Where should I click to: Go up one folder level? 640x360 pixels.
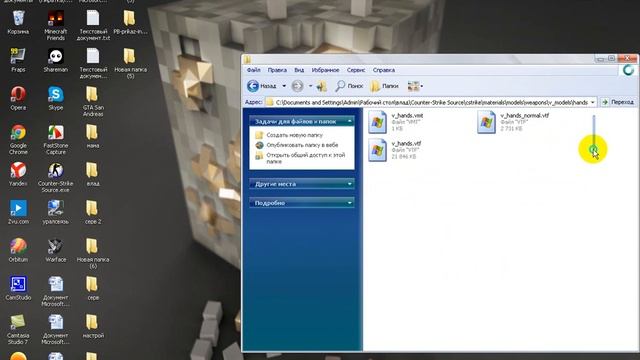click(322, 86)
